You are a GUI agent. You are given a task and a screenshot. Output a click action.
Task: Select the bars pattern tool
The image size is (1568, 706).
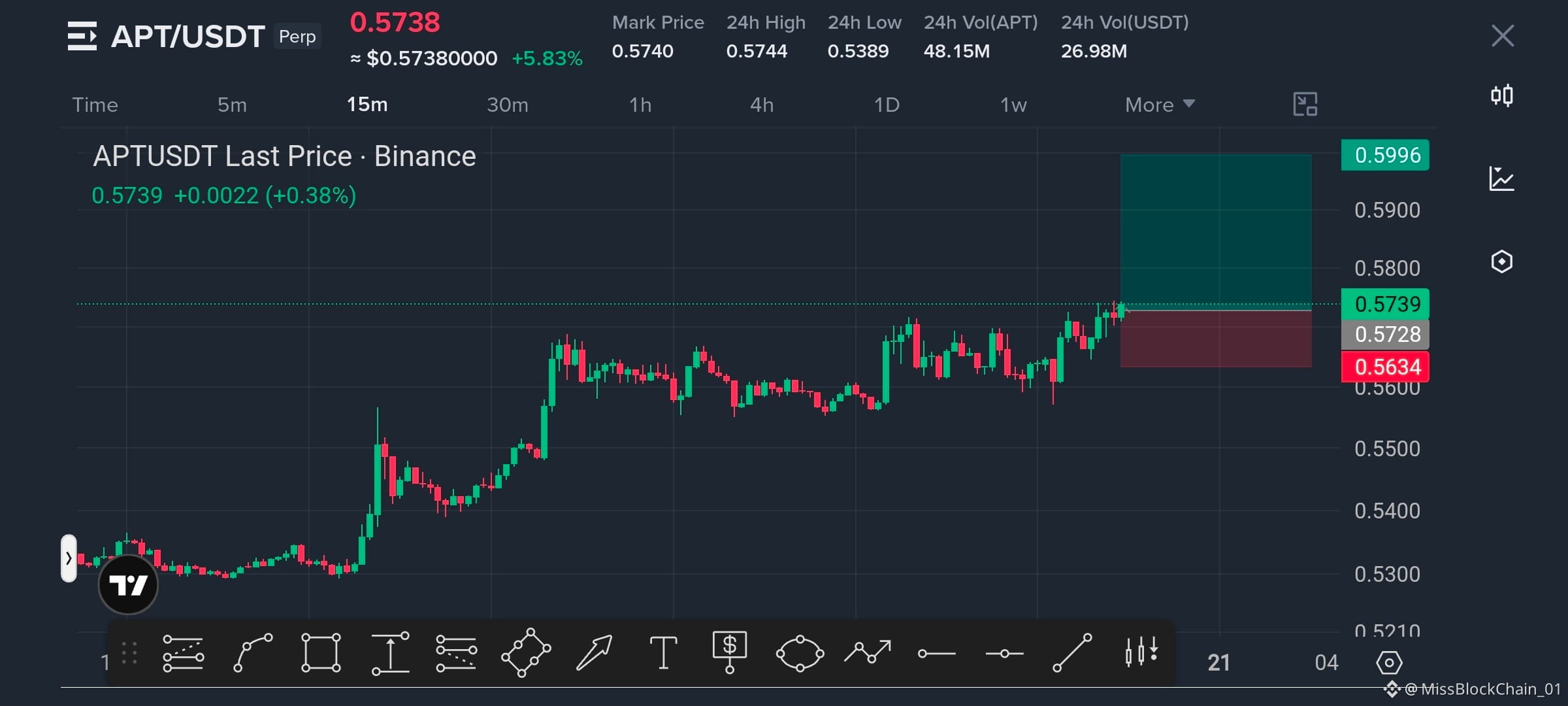click(1141, 652)
